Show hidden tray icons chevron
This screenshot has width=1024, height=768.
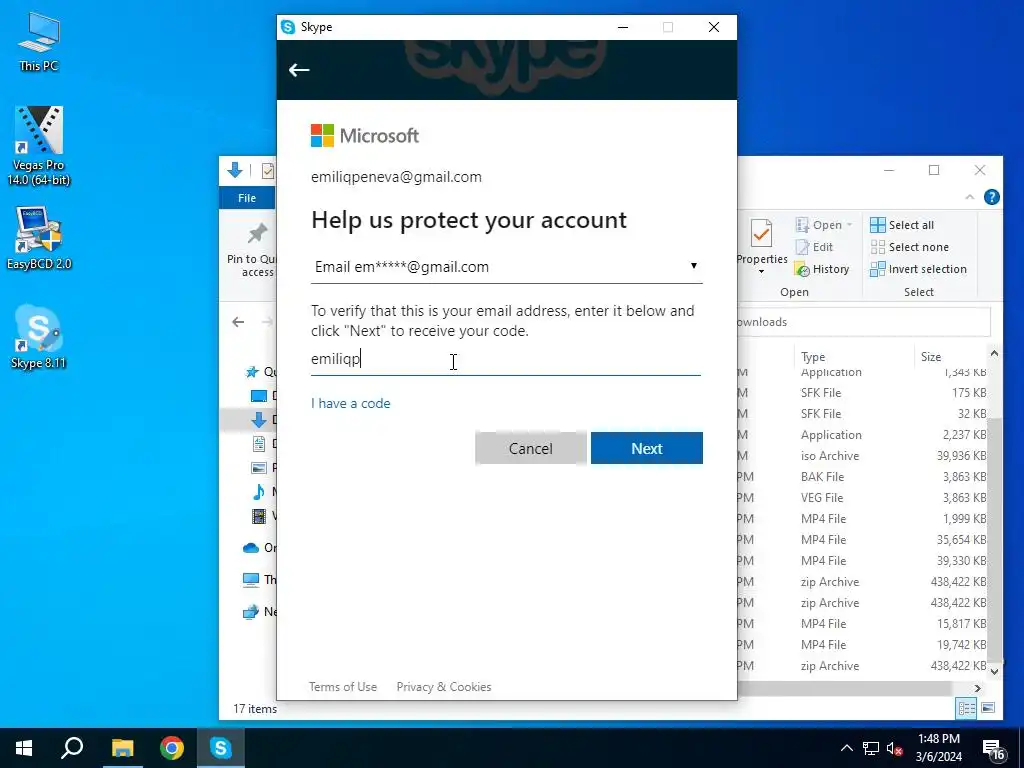pyautogui.click(x=846, y=748)
